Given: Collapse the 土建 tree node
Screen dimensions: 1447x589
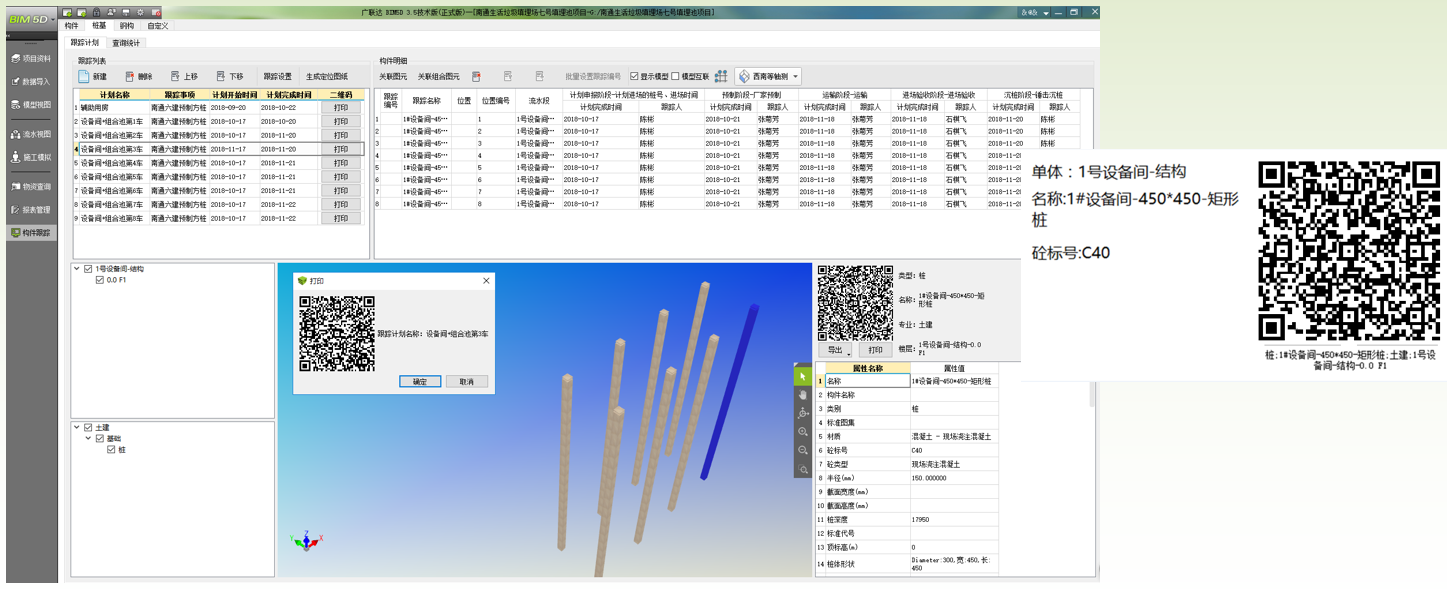Looking at the screenshot, I should [x=77, y=428].
